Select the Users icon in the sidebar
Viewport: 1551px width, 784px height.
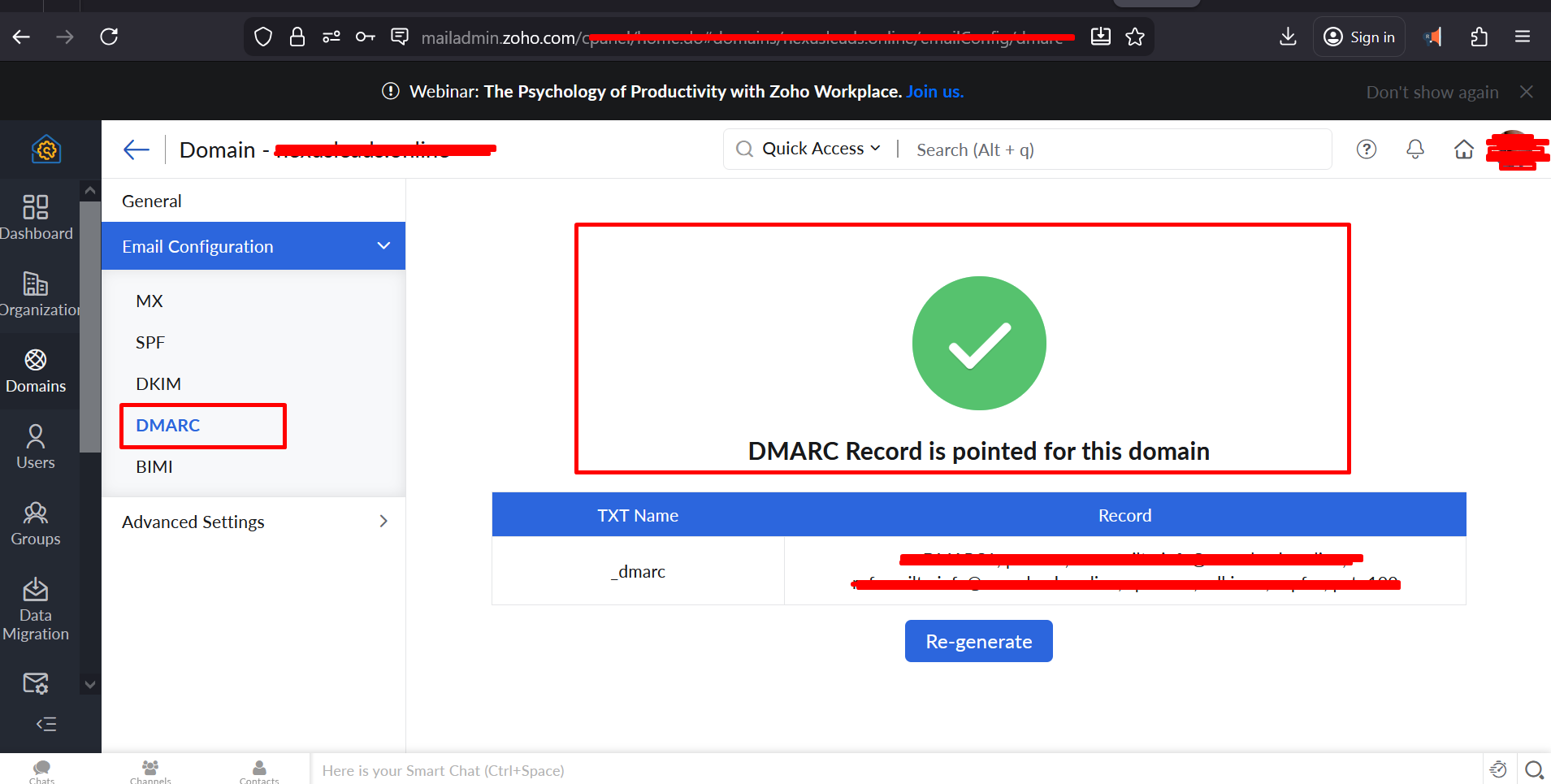(36, 437)
